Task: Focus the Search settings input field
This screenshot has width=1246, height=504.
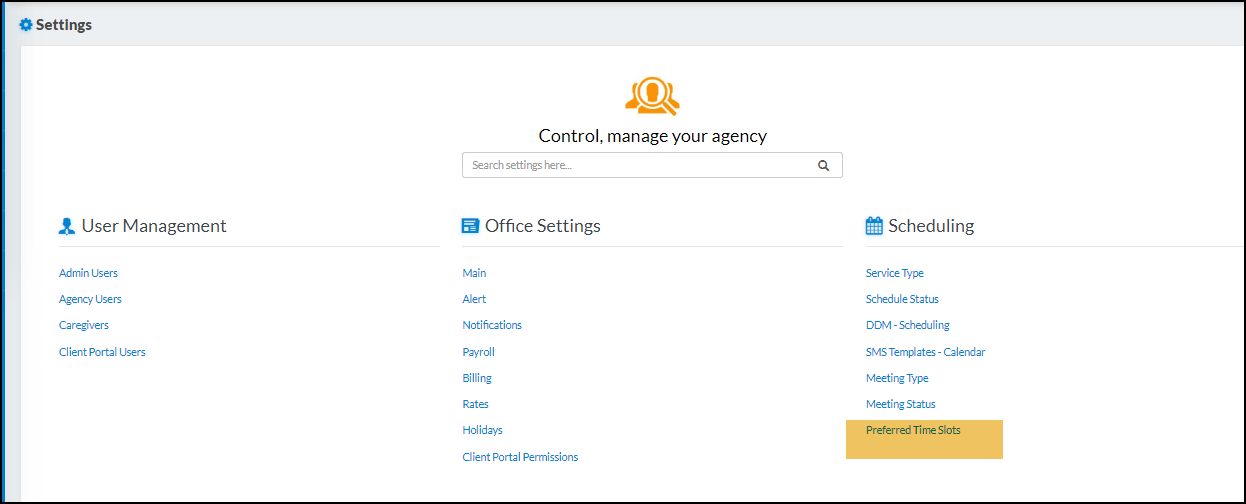Action: (636, 166)
